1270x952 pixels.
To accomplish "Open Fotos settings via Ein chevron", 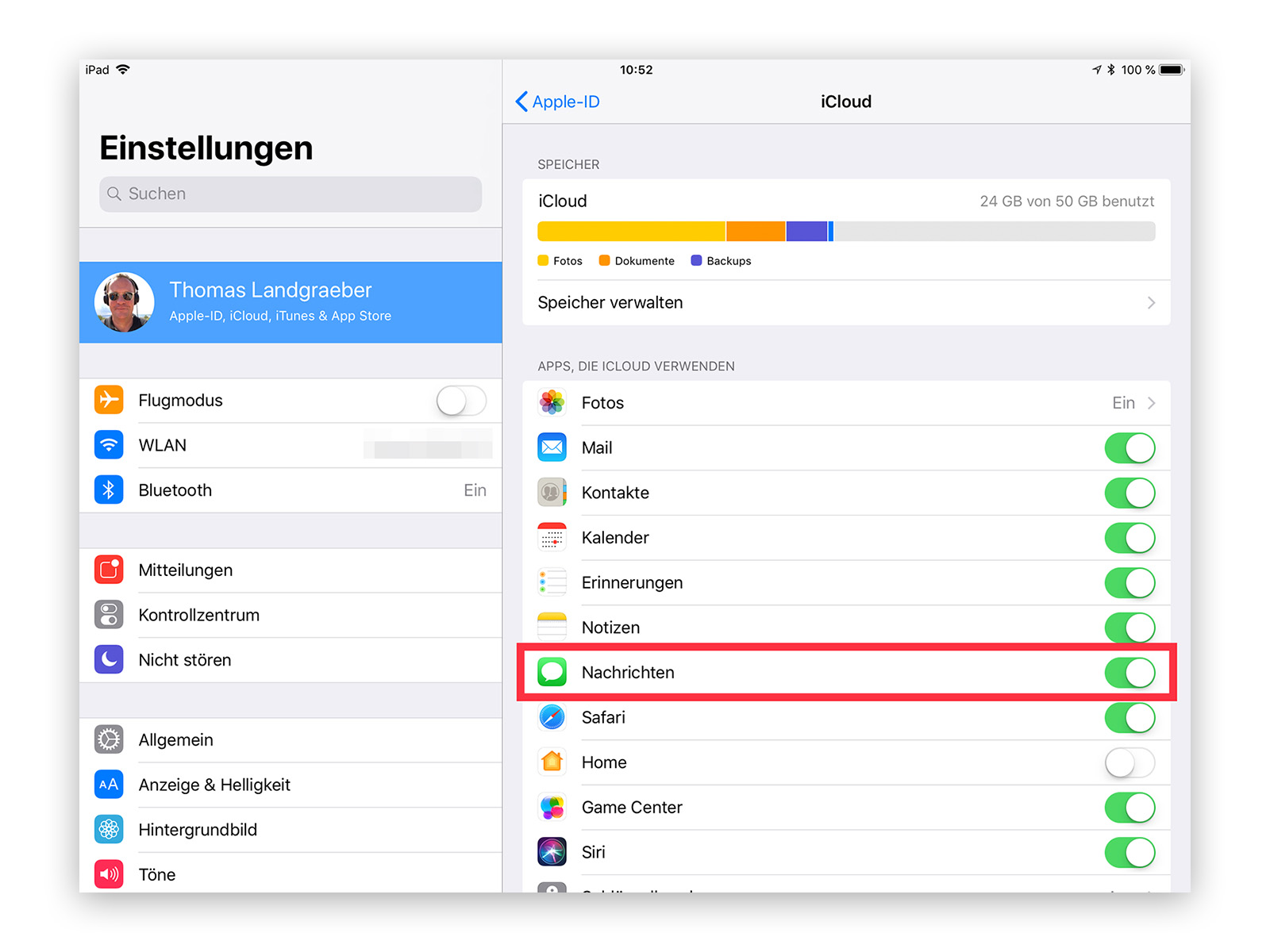I will click(x=1151, y=403).
